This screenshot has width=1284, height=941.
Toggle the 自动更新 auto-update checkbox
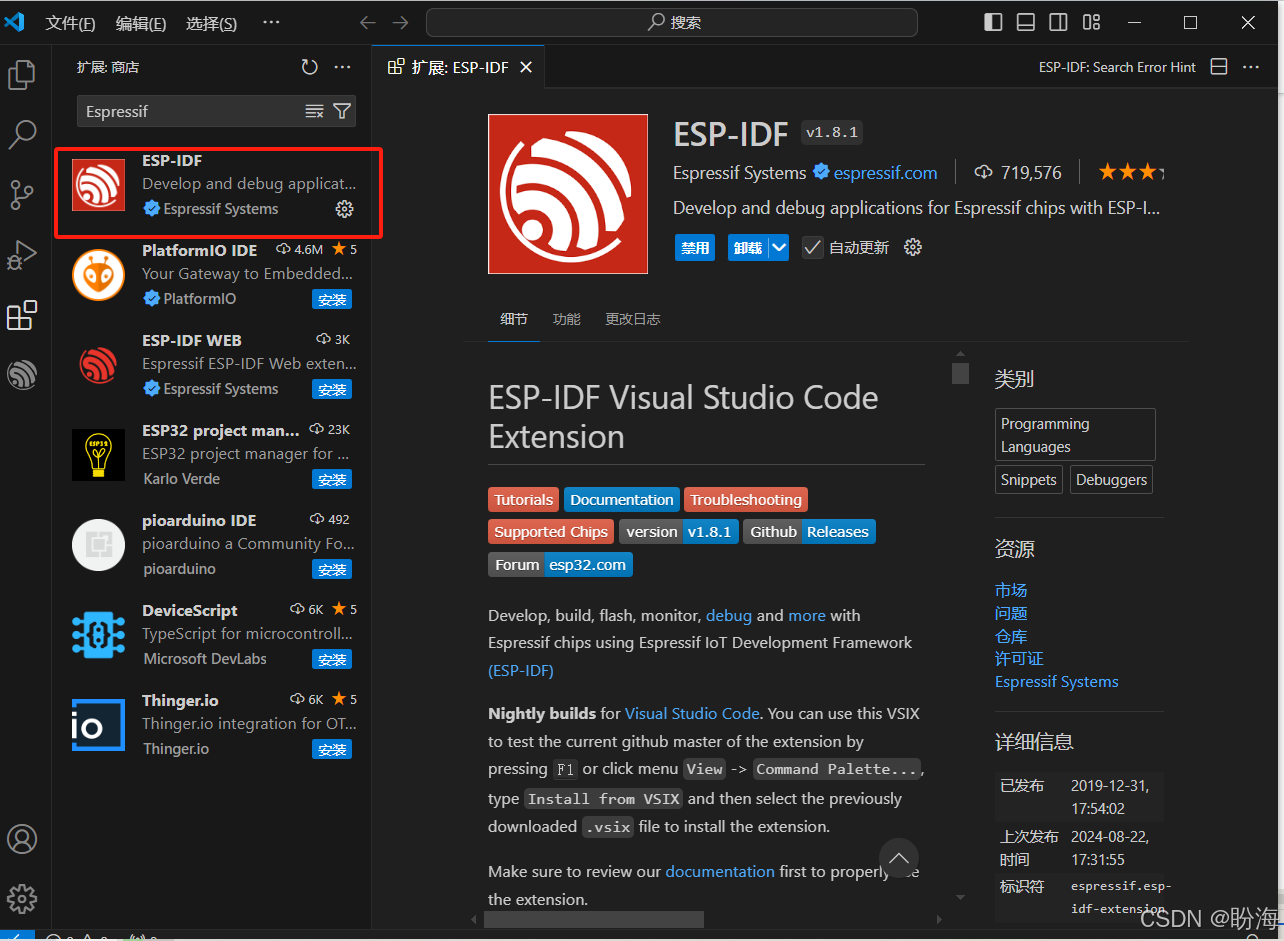click(x=812, y=247)
